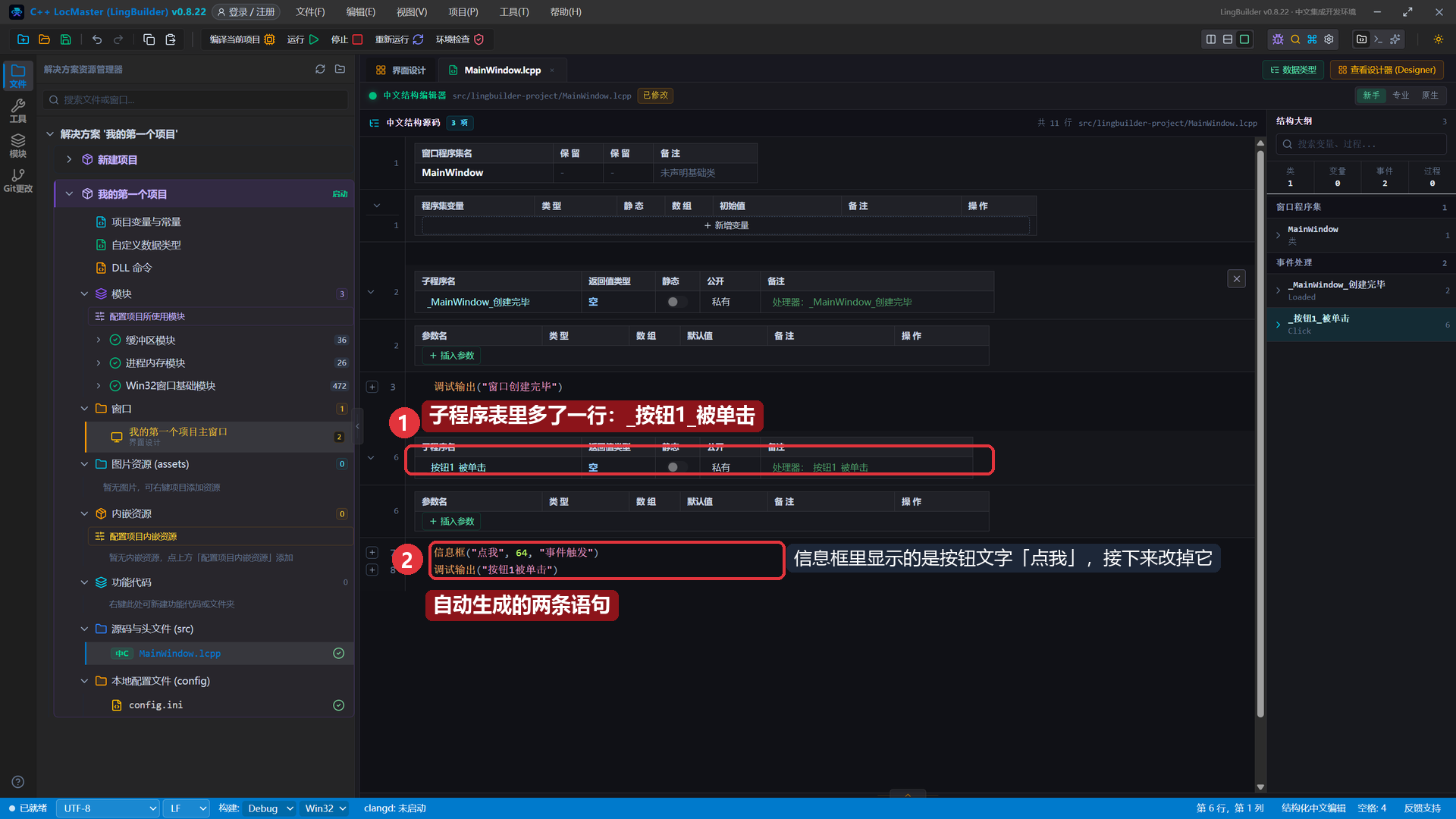The width and height of the screenshot is (1456, 819).
Task: Open the 模块 sidebar panel
Action: 18,146
